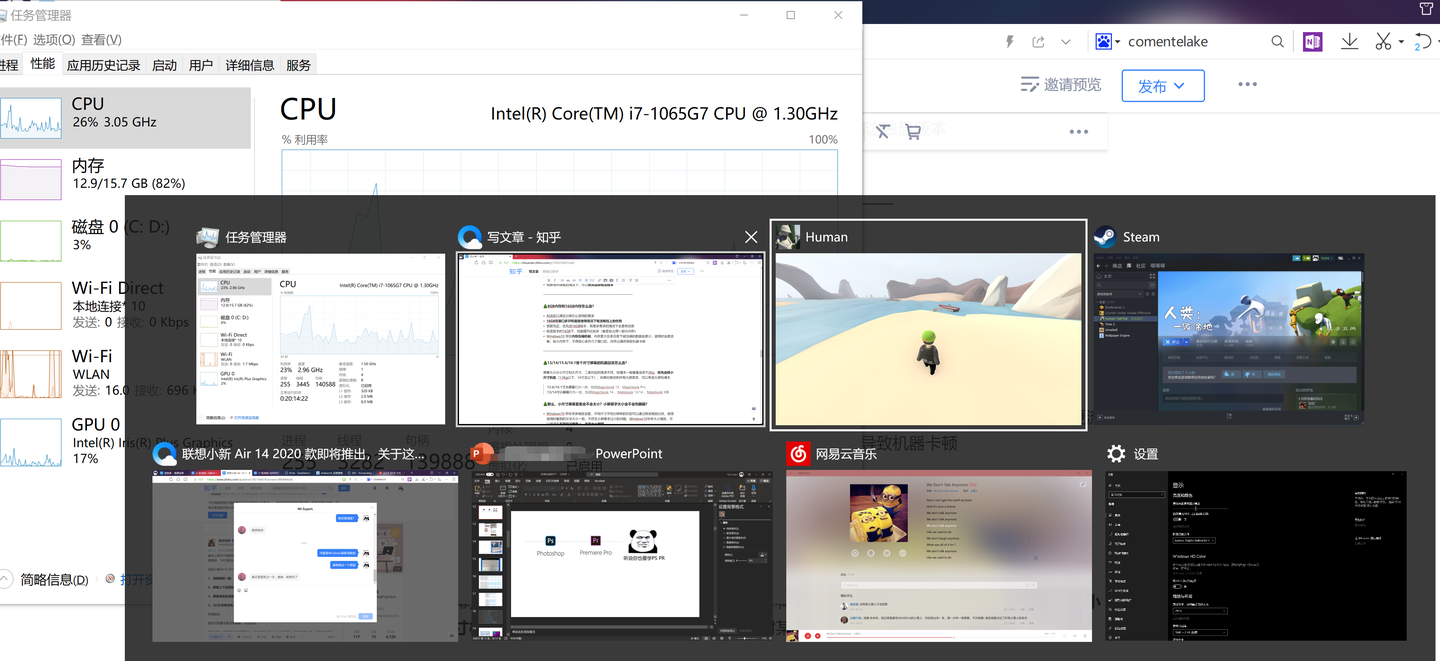Click the clear formatting icon in editor toolbar
1440x661 pixels.
(882, 131)
